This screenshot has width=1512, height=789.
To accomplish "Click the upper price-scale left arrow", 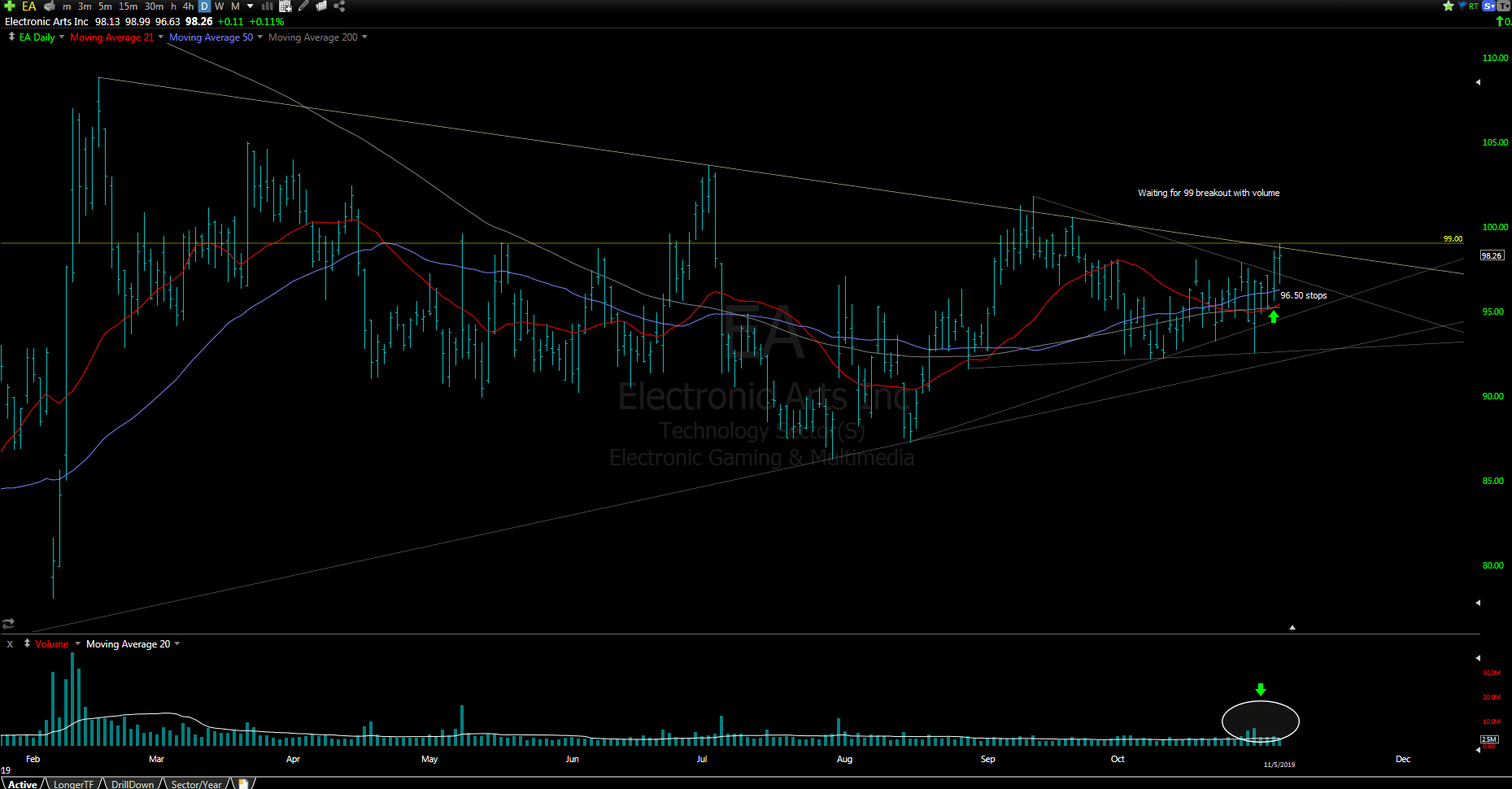I will pyautogui.click(x=1478, y=82).
